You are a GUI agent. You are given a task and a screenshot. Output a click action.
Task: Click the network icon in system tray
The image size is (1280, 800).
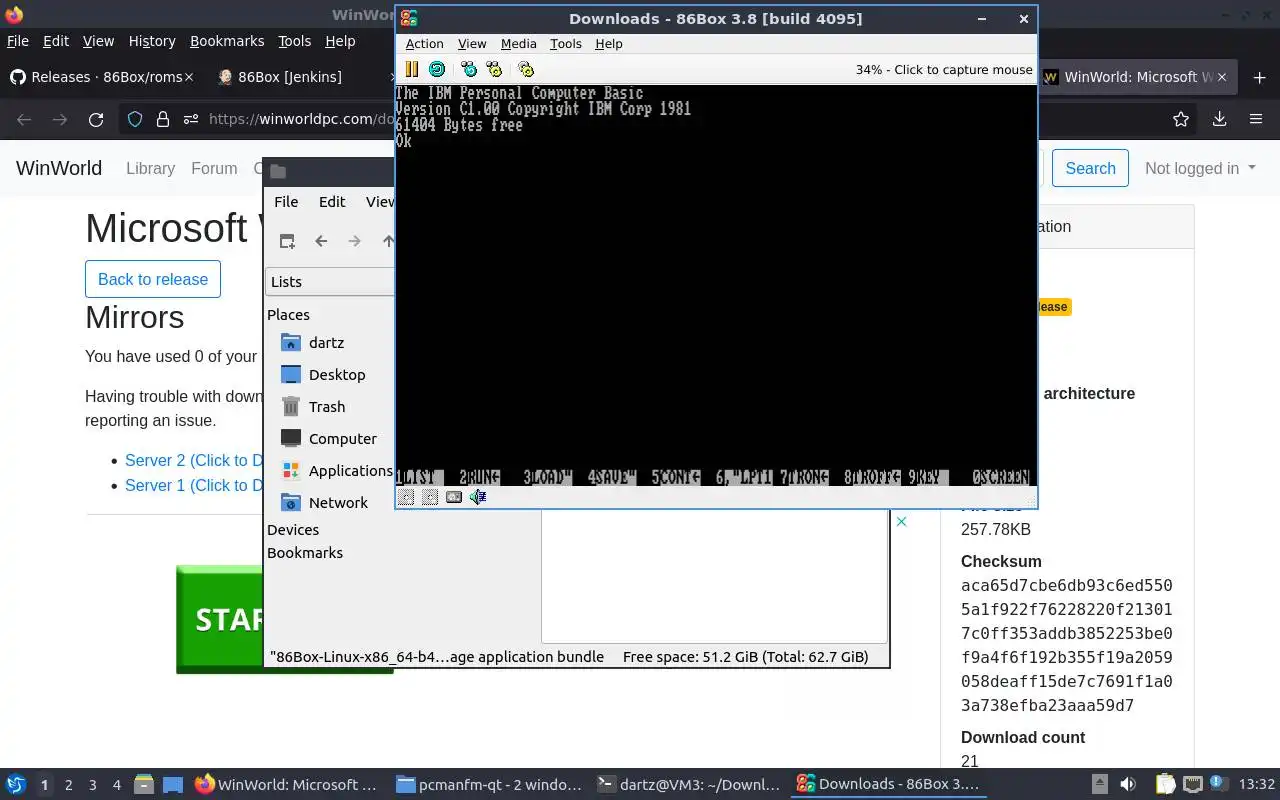(1192, 784)
